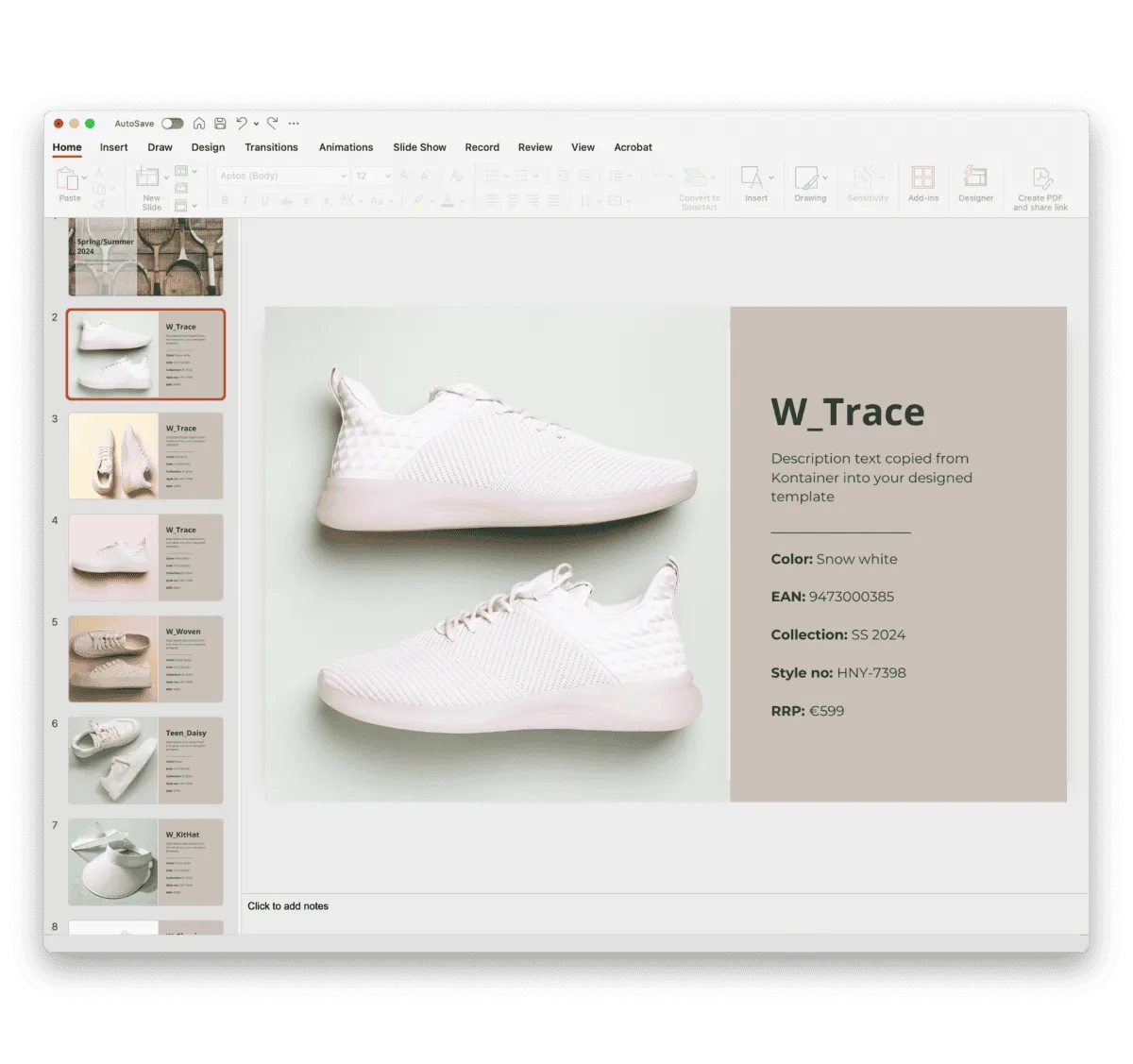This screenshot has height=1064, width=1133.
Task: Click Convert to SmartArt
Action: [x=699, y=188]
